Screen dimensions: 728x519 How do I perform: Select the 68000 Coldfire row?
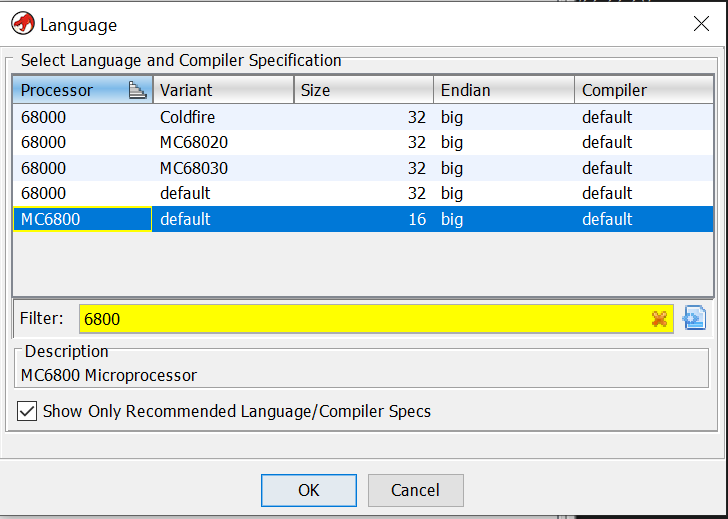(360, 117)
